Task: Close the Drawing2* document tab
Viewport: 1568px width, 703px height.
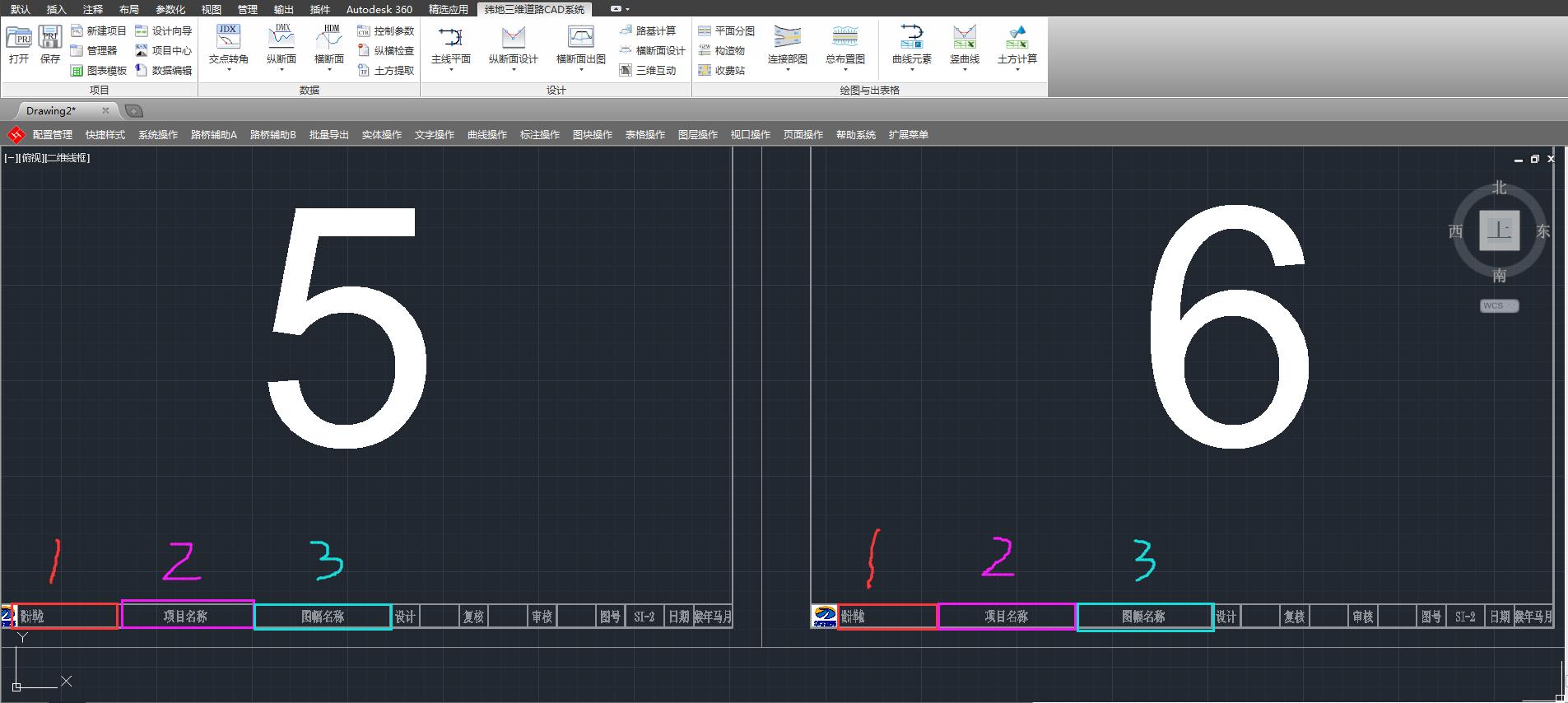Action: pyautogui.click(x=105, y=110)
